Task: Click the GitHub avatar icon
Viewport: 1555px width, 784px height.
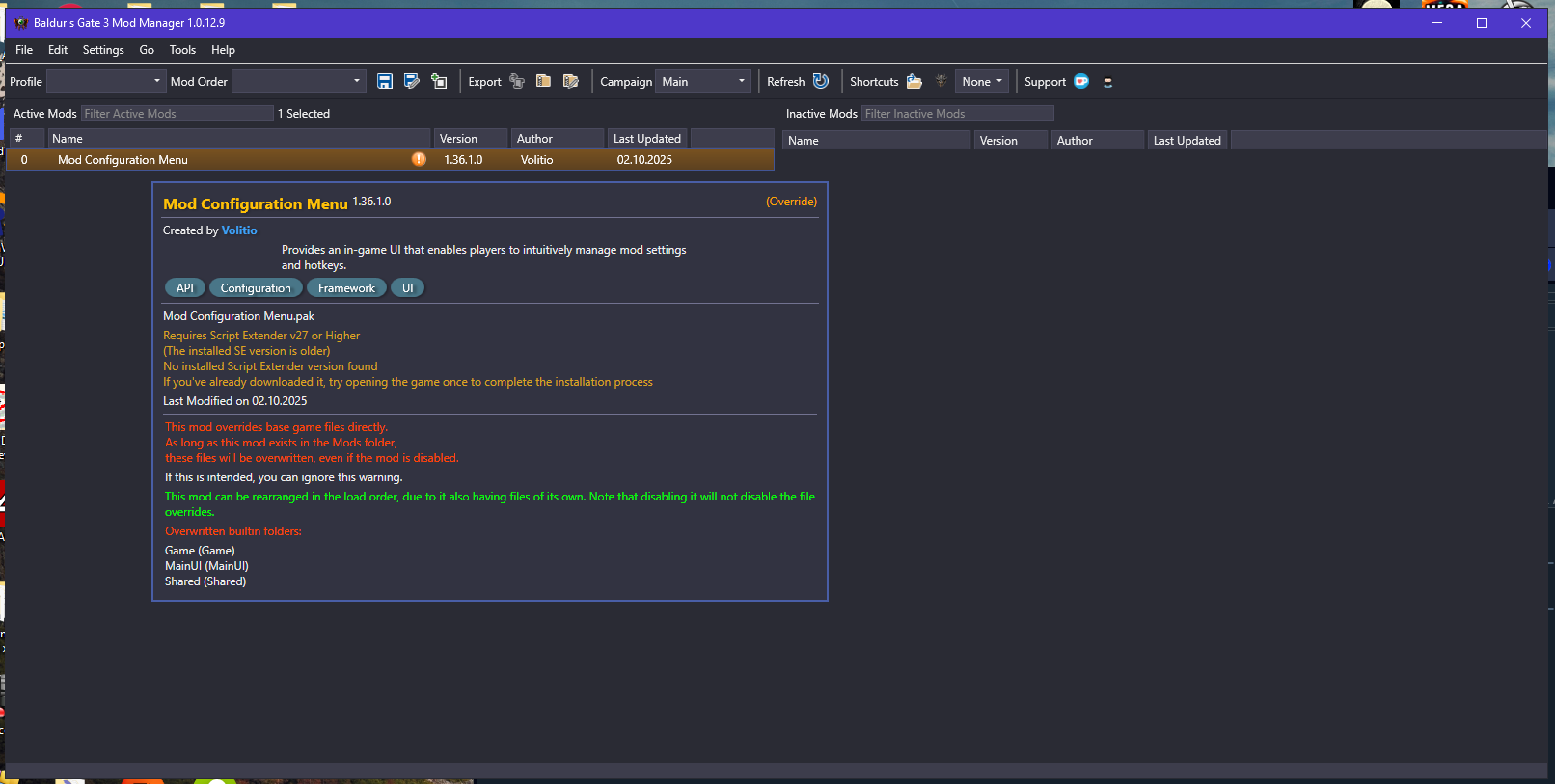Action: tap(1107, 82)
